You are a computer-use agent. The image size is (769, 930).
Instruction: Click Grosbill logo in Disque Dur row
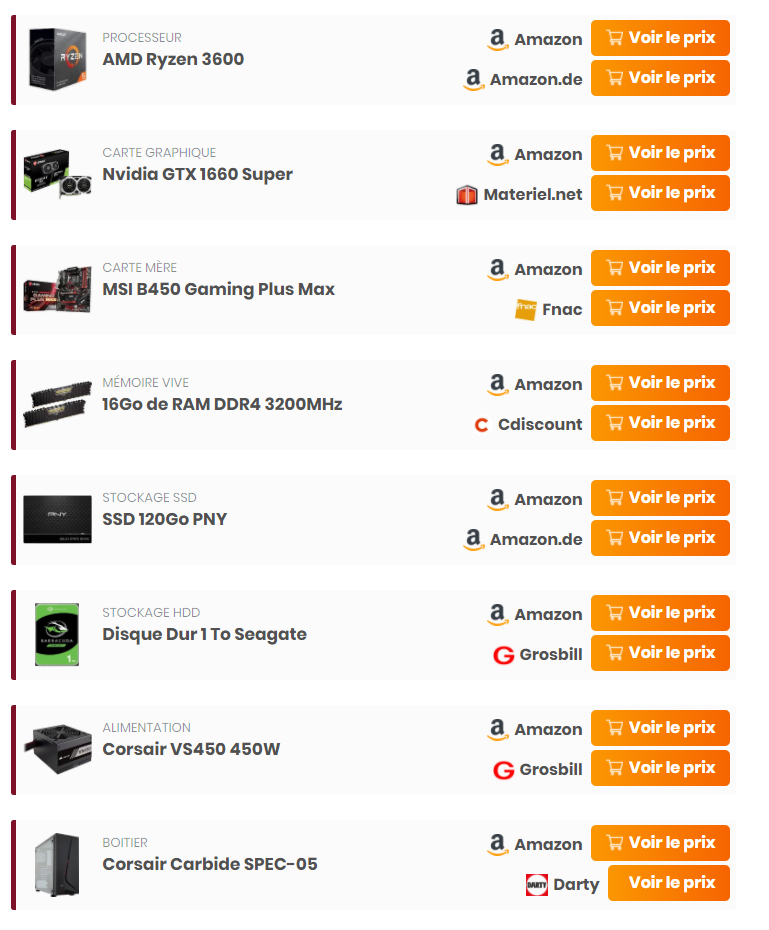tap(503, 655)
